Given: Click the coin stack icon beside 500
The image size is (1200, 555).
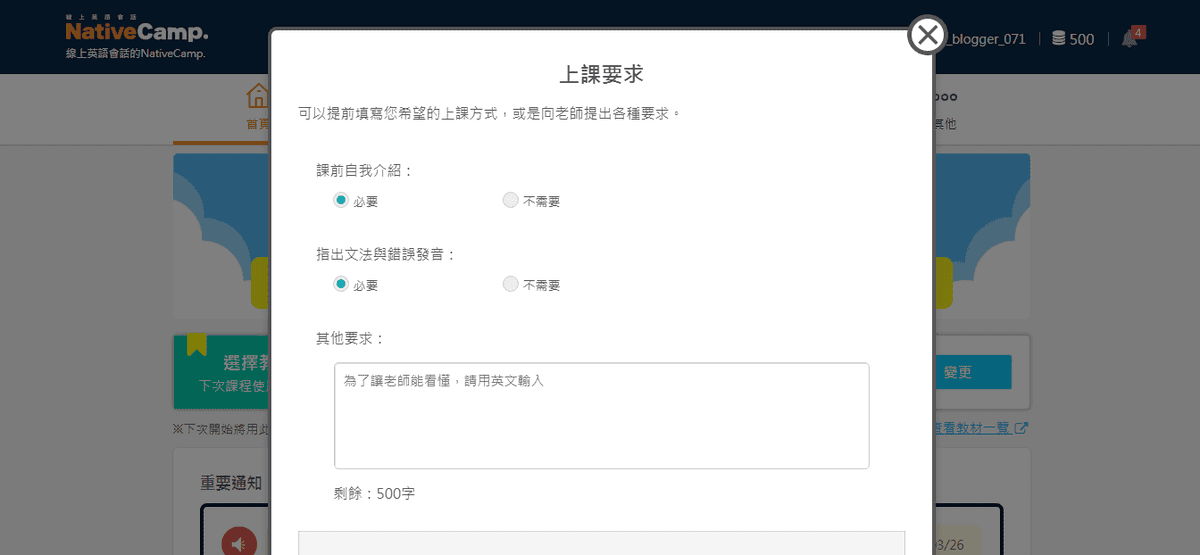Looking at the screenshot, I should click(1058, 39).
